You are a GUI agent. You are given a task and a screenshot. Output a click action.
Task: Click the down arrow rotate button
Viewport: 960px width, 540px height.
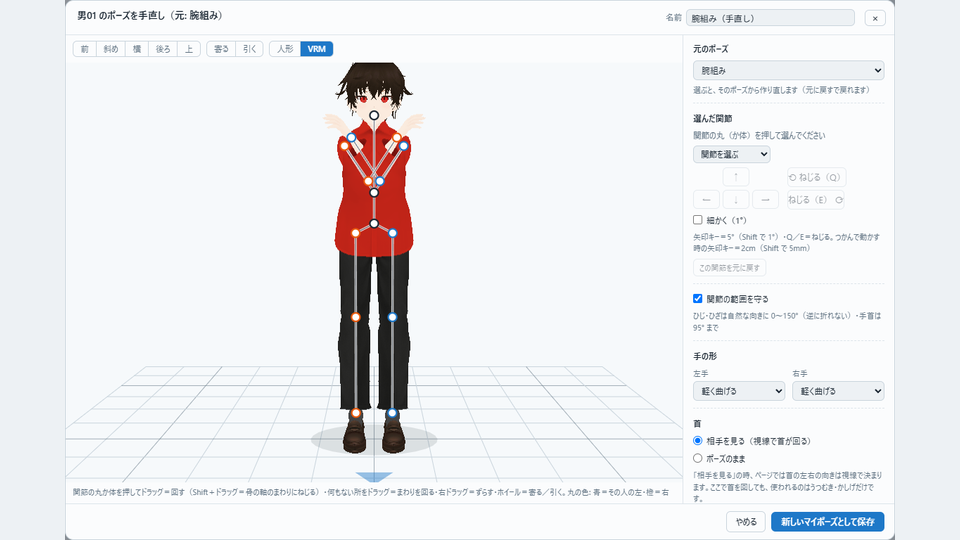pos(736,200)
